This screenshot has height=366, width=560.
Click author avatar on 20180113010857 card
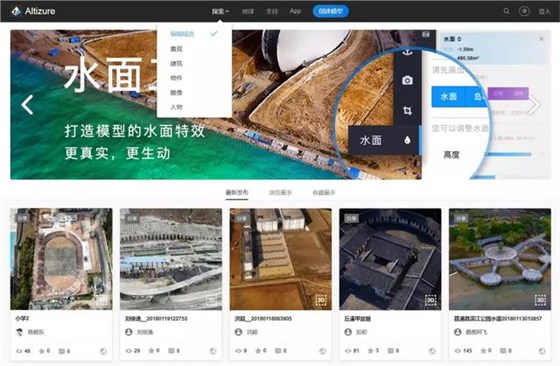coord(458,332)
